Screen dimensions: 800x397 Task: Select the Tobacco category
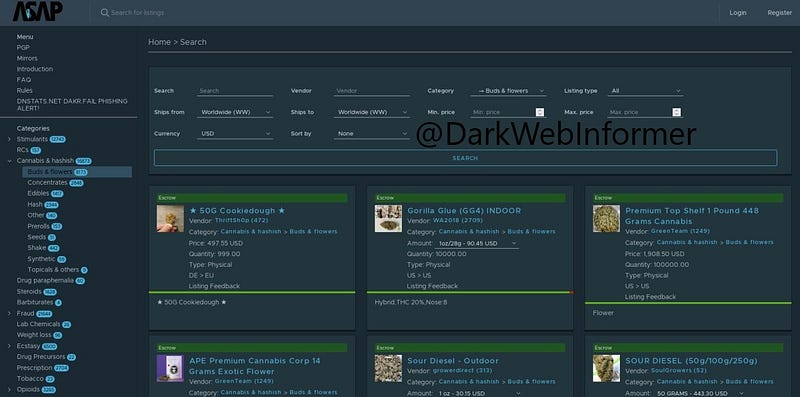[30, 379]
